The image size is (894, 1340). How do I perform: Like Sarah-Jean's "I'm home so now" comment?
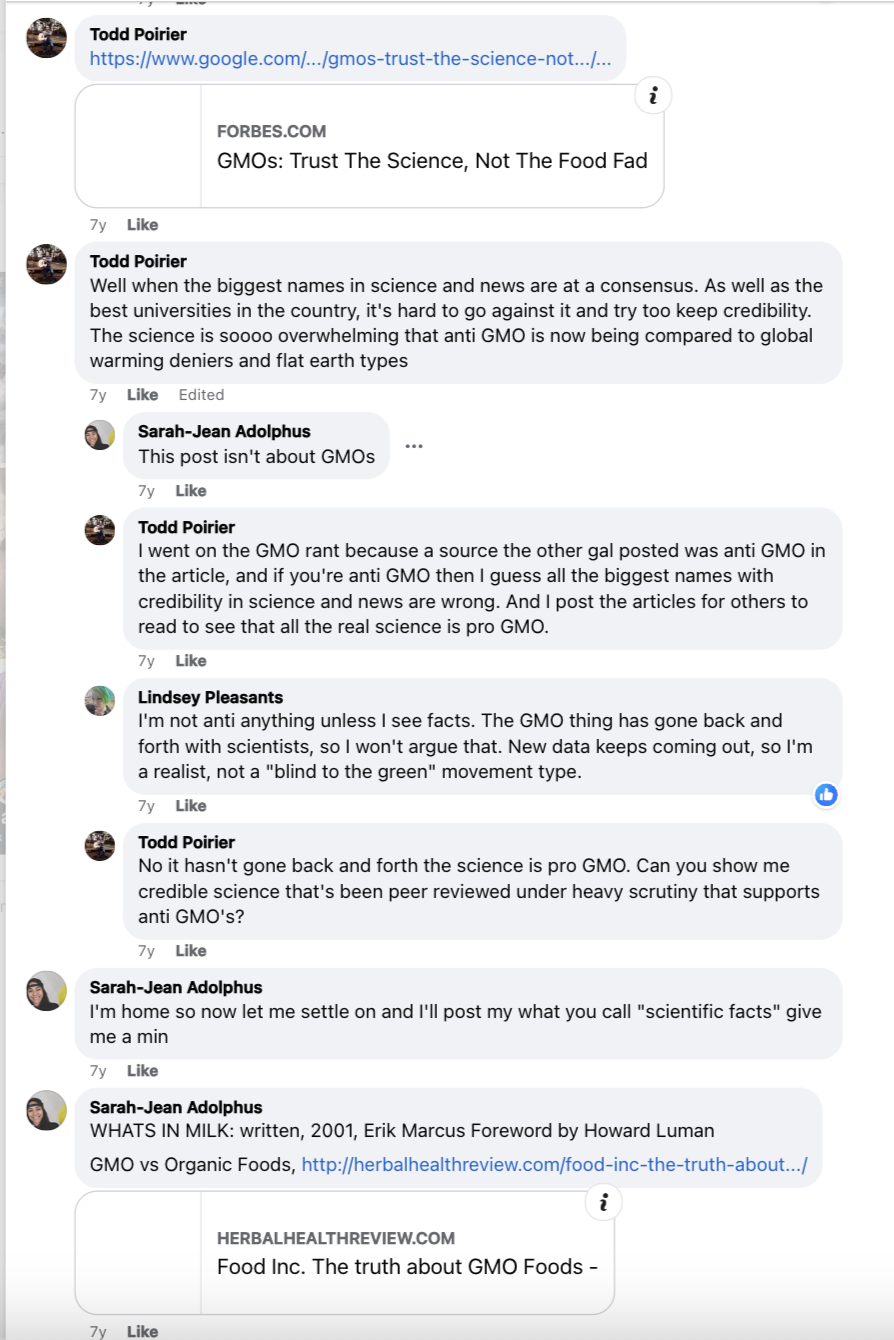[x=143, y=1071]
